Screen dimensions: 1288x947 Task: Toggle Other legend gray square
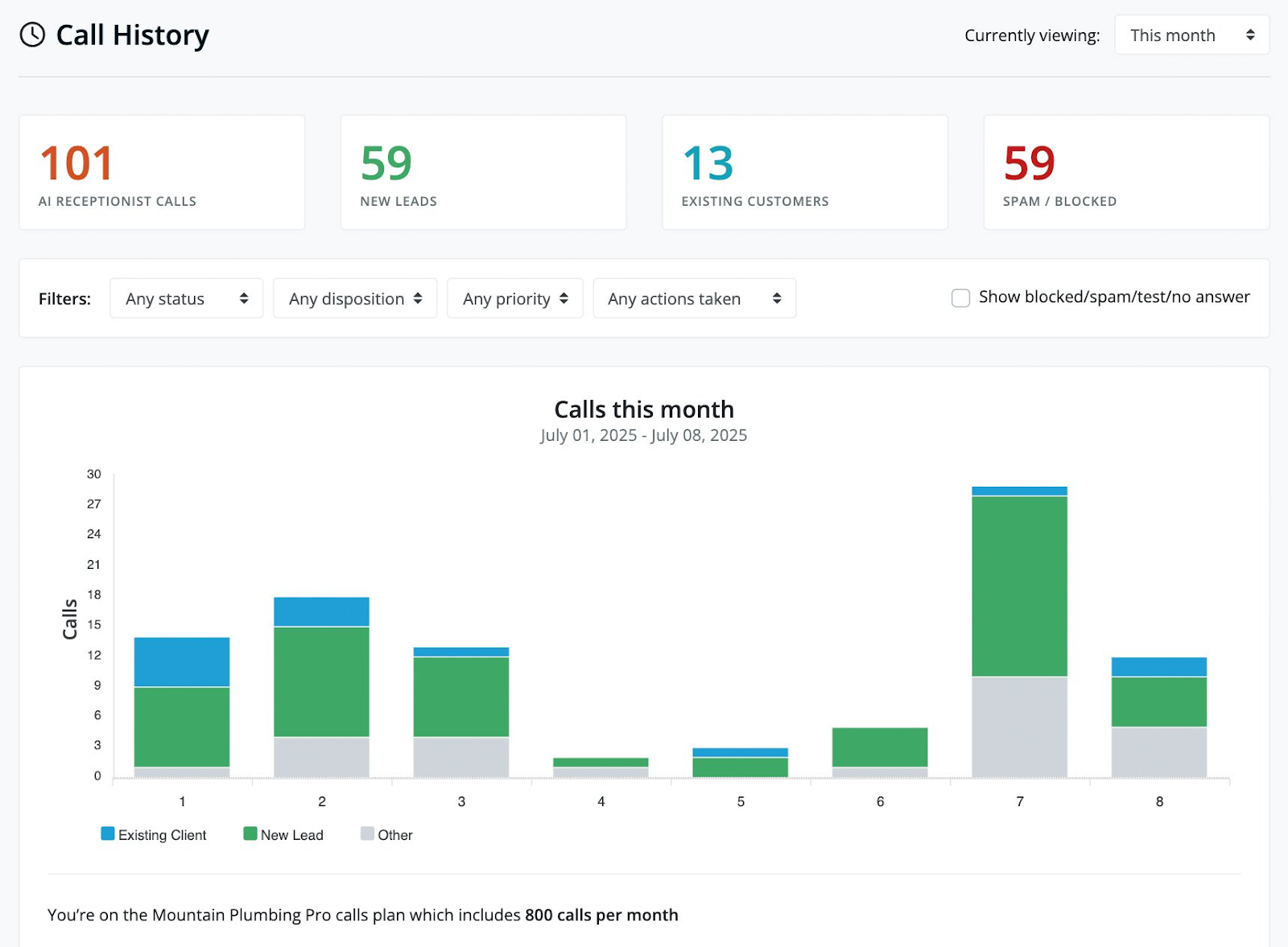367,834
